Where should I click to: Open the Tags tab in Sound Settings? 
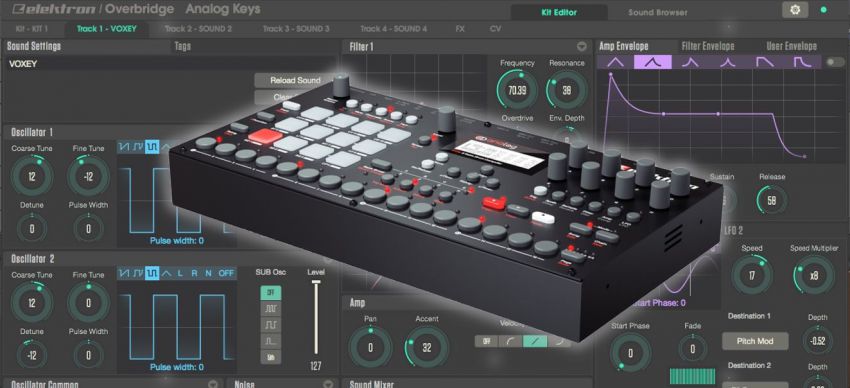tap(183, 47)
